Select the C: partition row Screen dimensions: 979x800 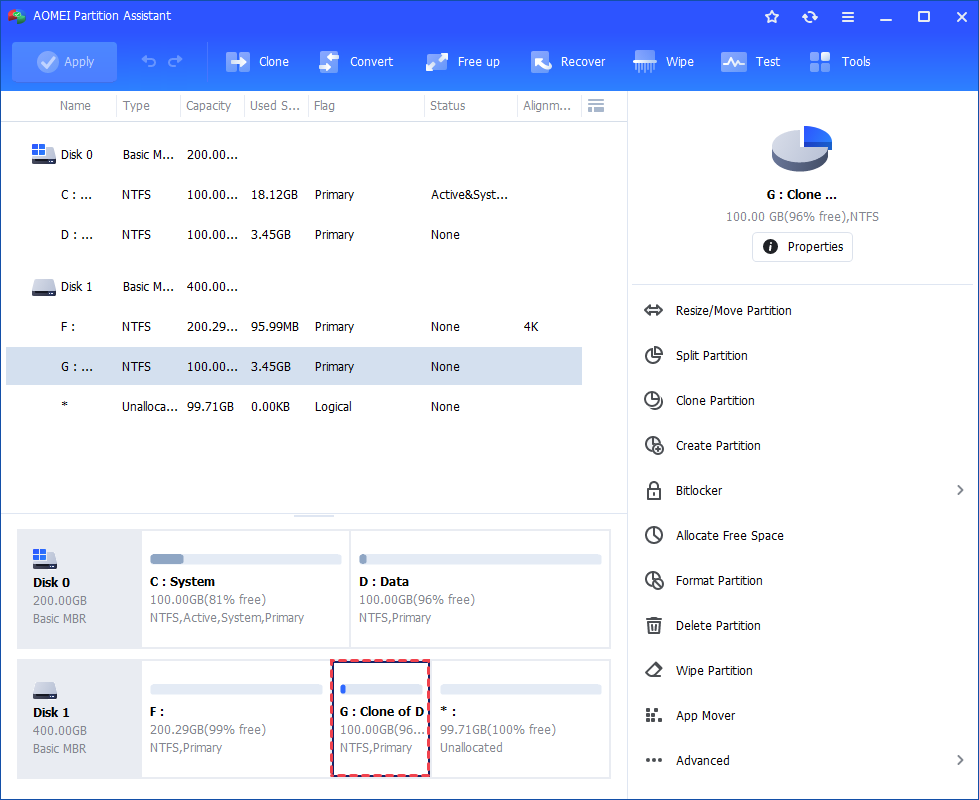click(294, 194)
